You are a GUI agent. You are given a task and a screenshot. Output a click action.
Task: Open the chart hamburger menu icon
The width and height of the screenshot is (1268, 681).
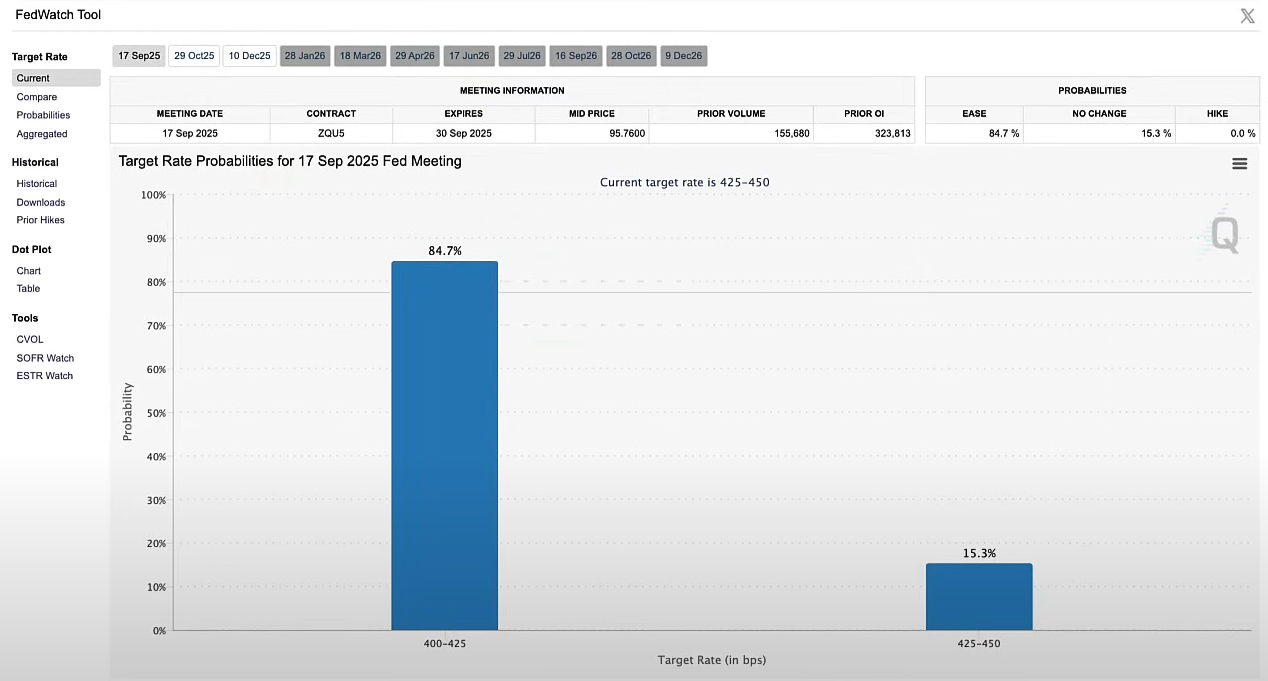click(1239, 164)
